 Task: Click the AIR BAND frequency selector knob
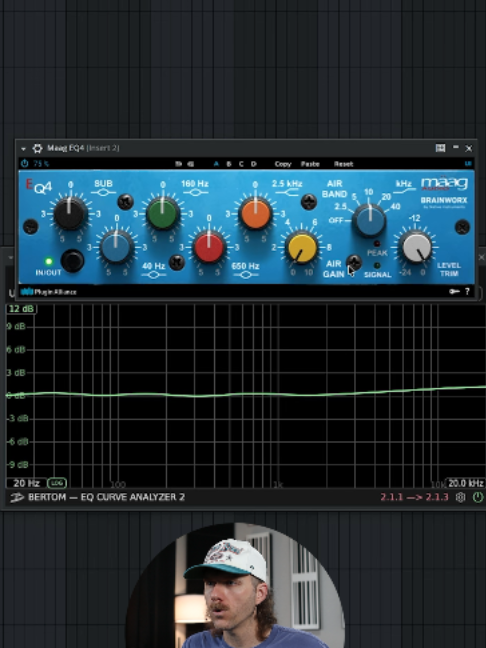(x=369, y=220)
